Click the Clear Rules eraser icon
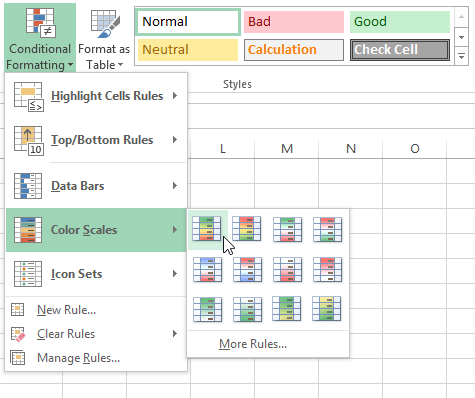The height and width of the screenshot is (398, 475). pyautogui.click(x=18, y=334)
